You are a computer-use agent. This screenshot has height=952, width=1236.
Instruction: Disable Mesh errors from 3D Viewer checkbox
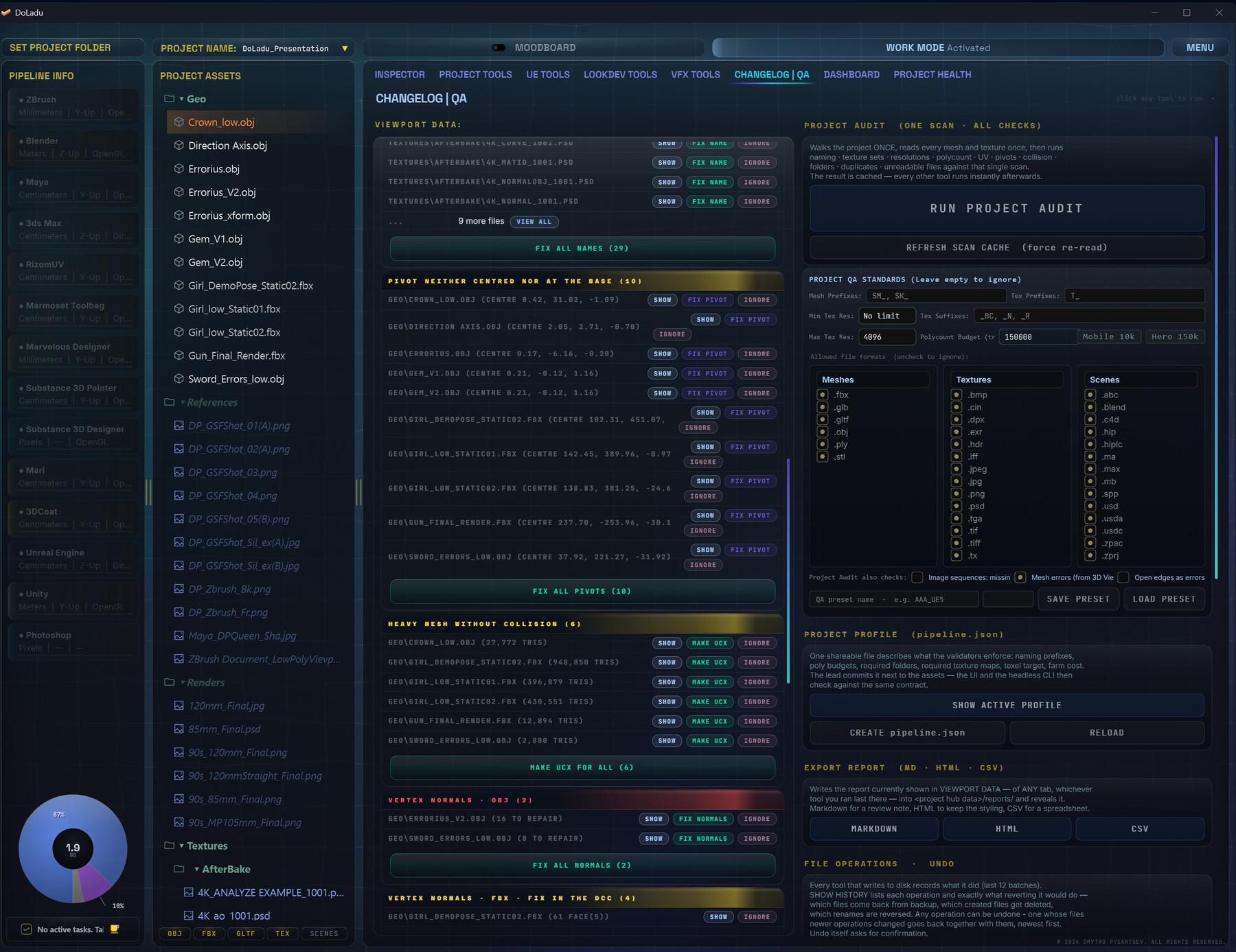pos(1020,577)
